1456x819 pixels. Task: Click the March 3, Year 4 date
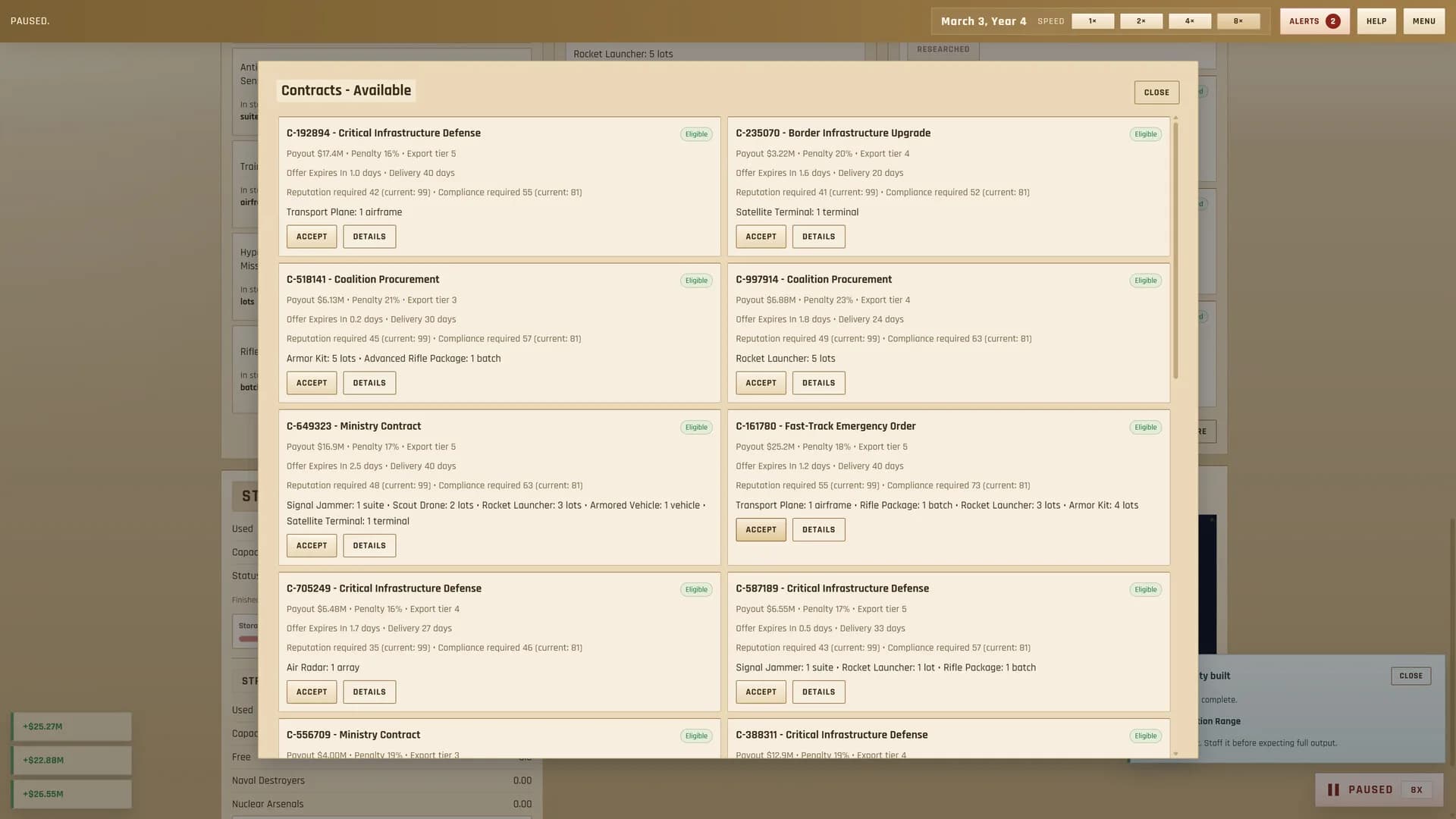[x=984, y=21]
